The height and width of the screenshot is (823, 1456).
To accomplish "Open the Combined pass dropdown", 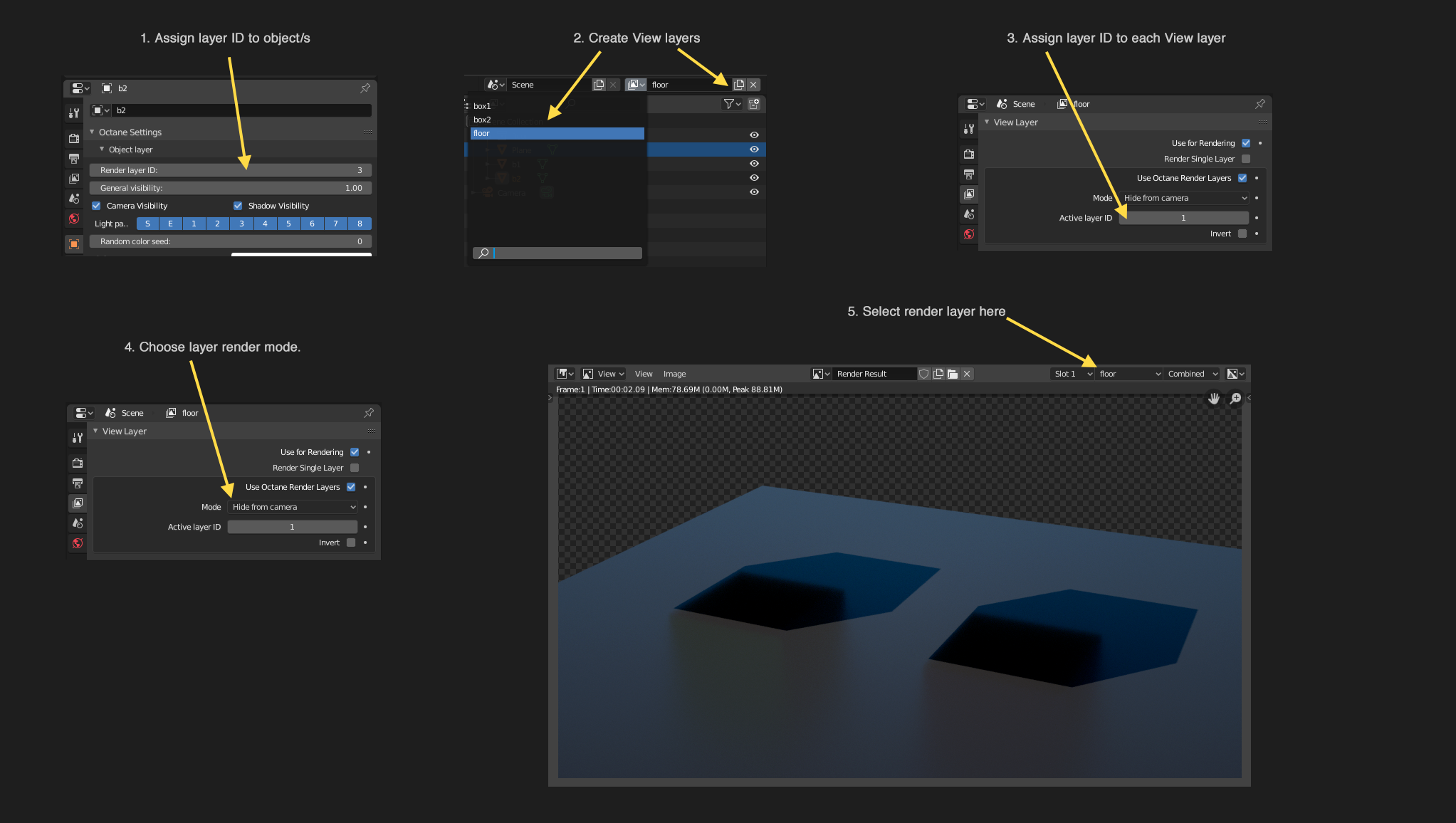I will coord(1193,374).
